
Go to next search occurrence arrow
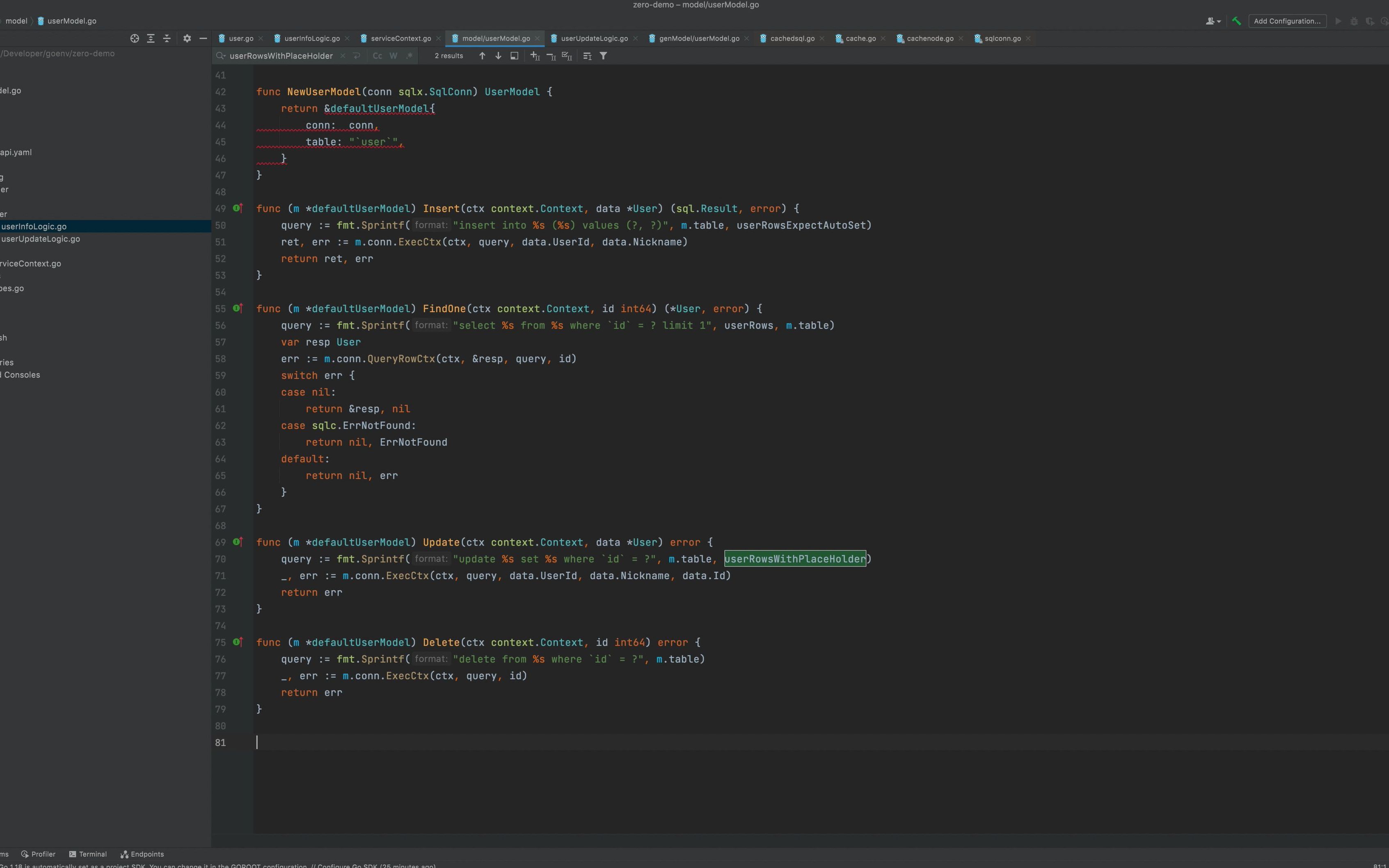coord(498,56)
